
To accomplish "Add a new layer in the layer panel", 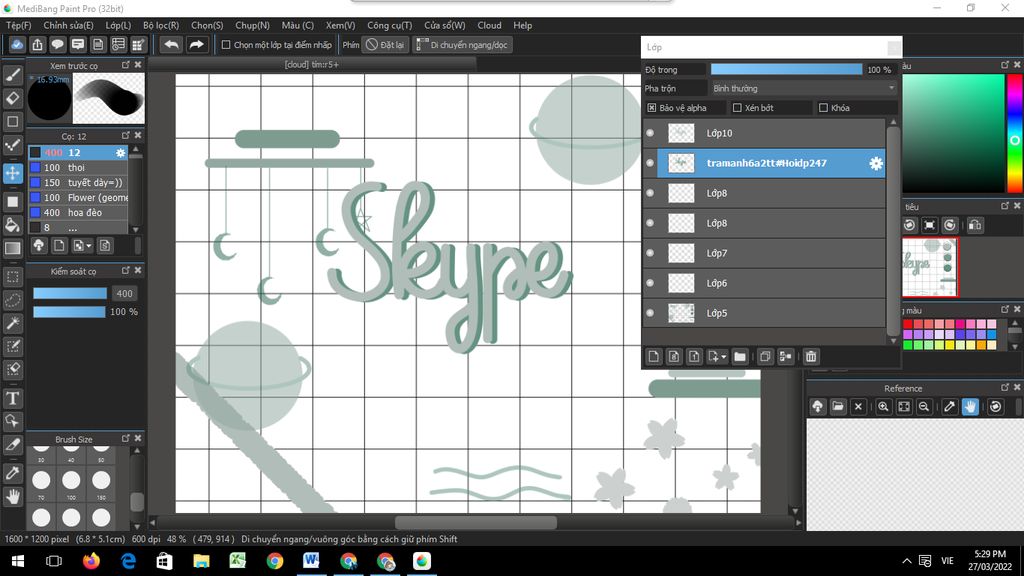I will tap(654, 356).
